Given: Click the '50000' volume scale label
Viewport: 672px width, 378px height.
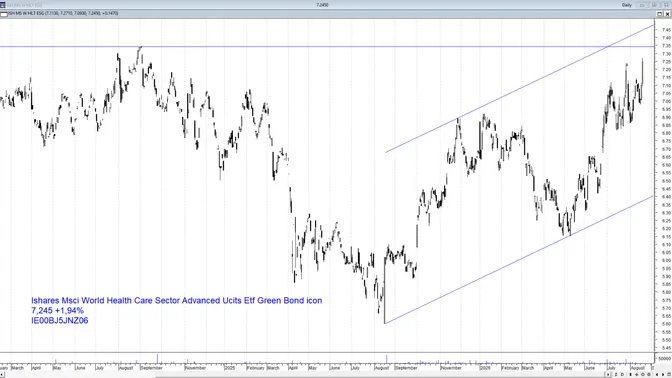Looking at the screenshot, I should [665, 358].
